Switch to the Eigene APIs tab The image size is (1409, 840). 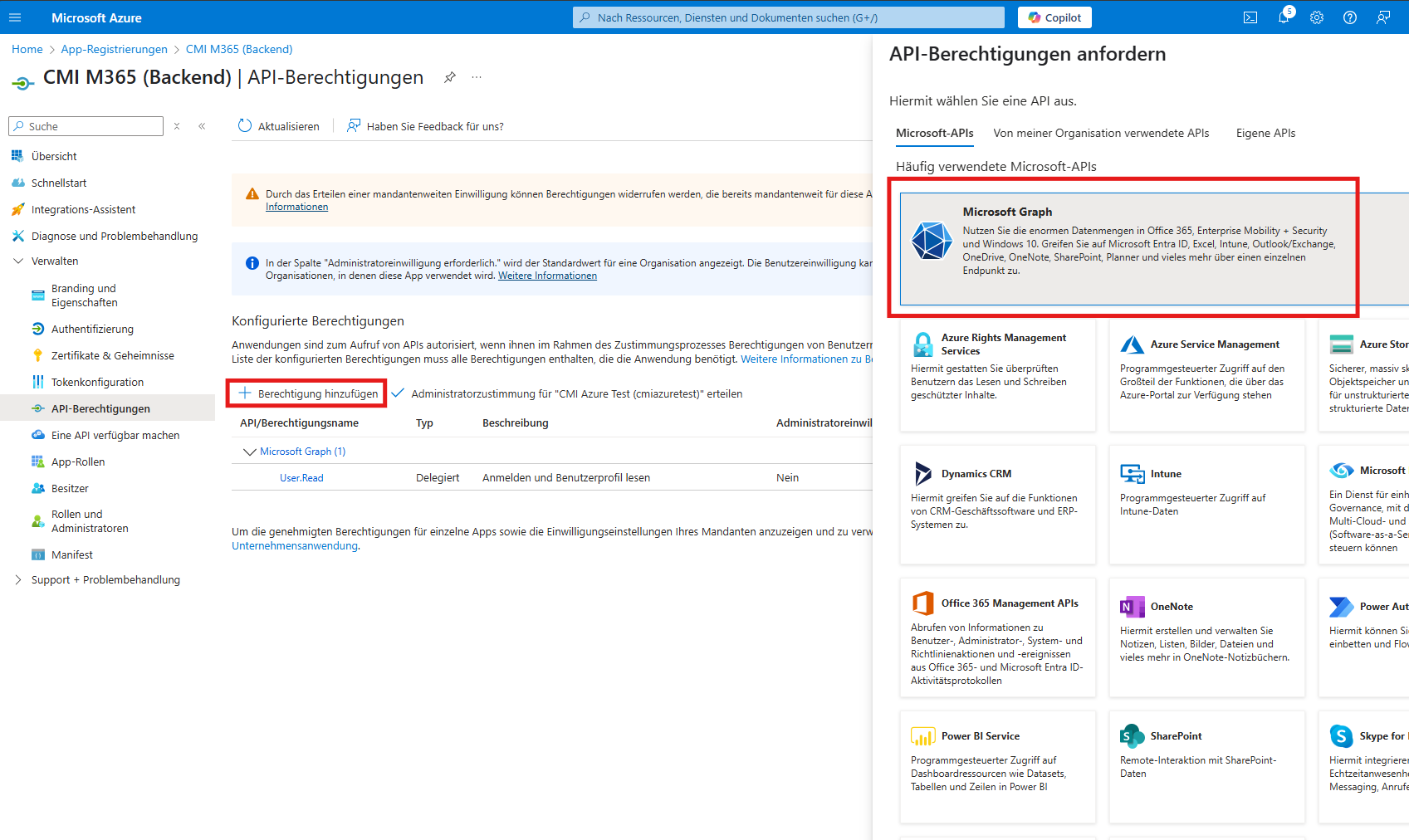(1265, 133)
